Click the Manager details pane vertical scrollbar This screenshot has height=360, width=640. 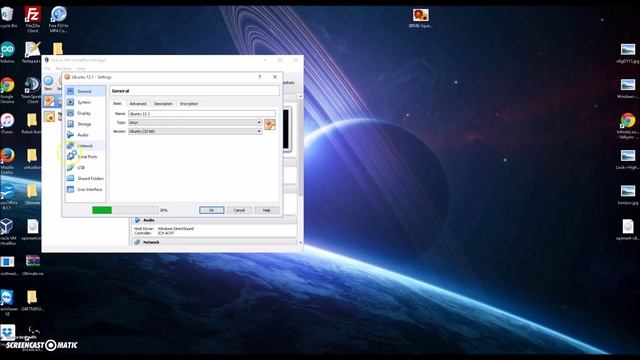(x=300, y=169)
